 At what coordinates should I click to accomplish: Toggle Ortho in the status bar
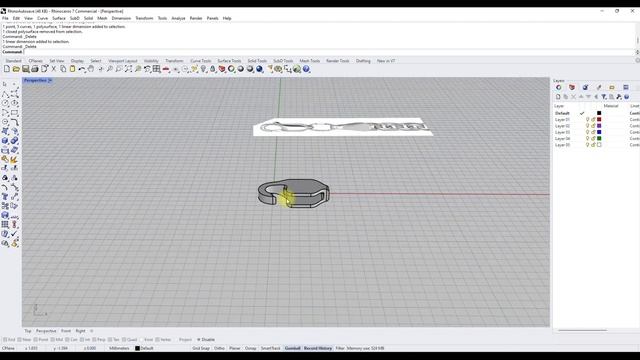pyautogui.click(x=219, y=348)
